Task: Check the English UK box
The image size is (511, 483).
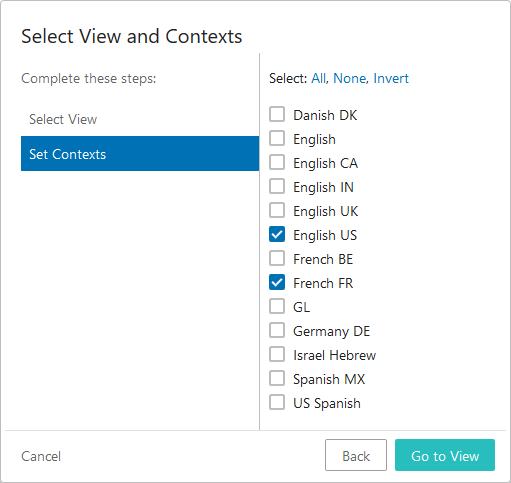Action: [x=277, y=210]
